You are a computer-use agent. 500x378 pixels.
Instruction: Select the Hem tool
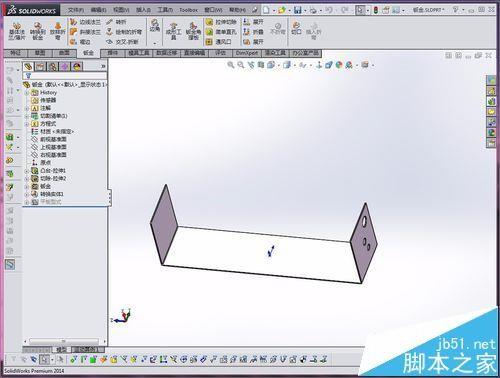pyautogui.click(x=80, y=42)
